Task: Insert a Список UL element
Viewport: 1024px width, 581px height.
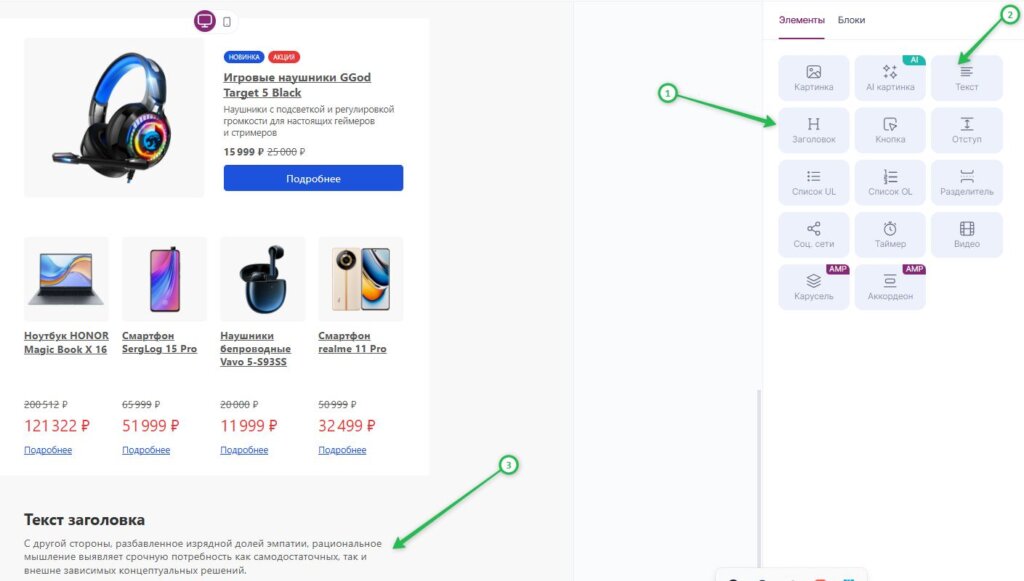Action: click(x=814, y=181)
